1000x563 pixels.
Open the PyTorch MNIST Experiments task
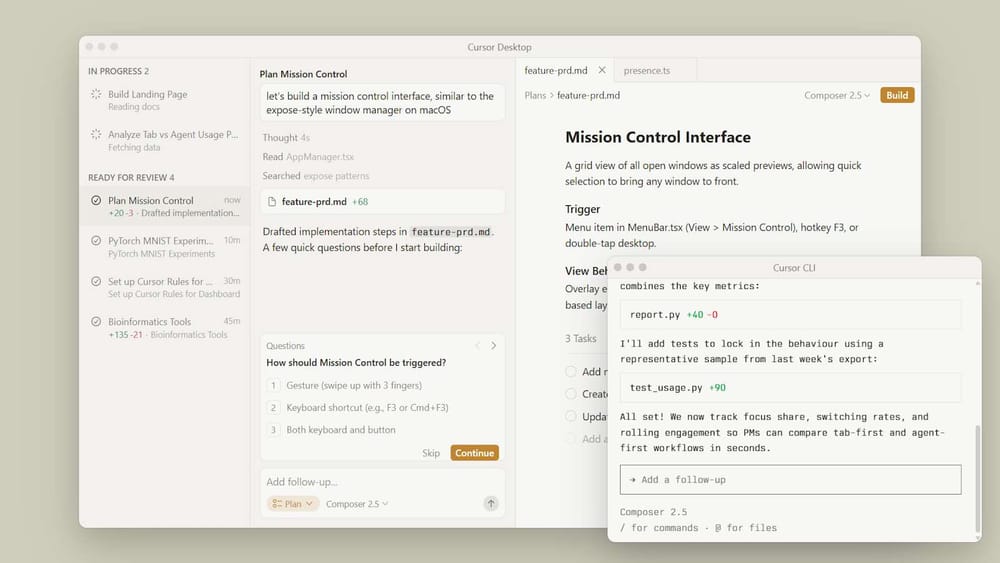(165, 247)
